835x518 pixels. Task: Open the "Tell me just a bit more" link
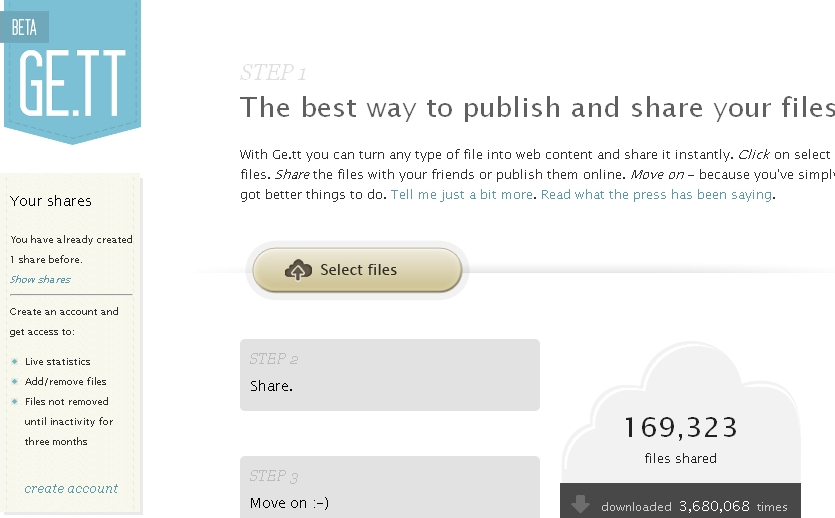click(463, 195)
